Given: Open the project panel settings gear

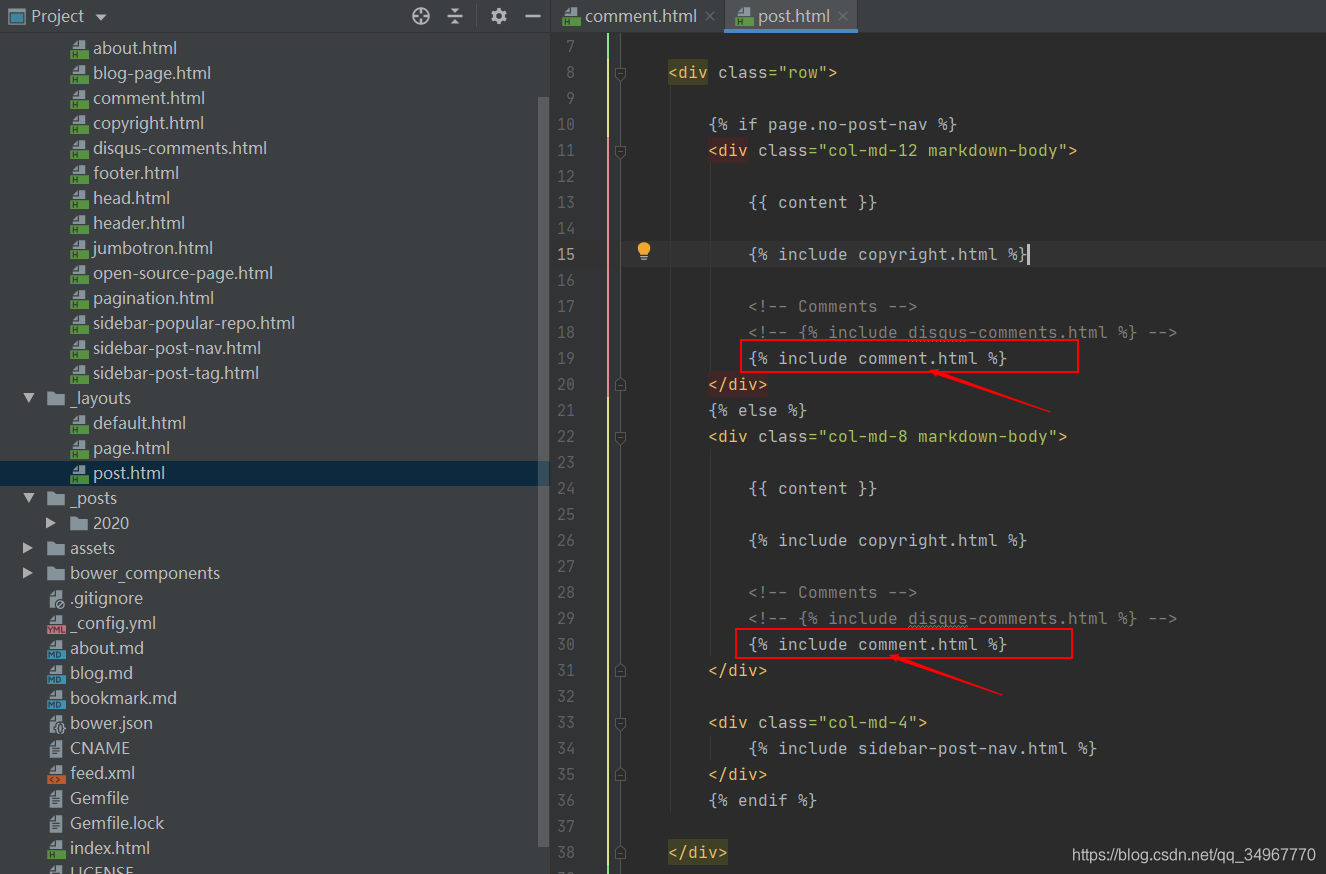Looking at the screenshot, I should pyautogui.click(x=499, y=16).
